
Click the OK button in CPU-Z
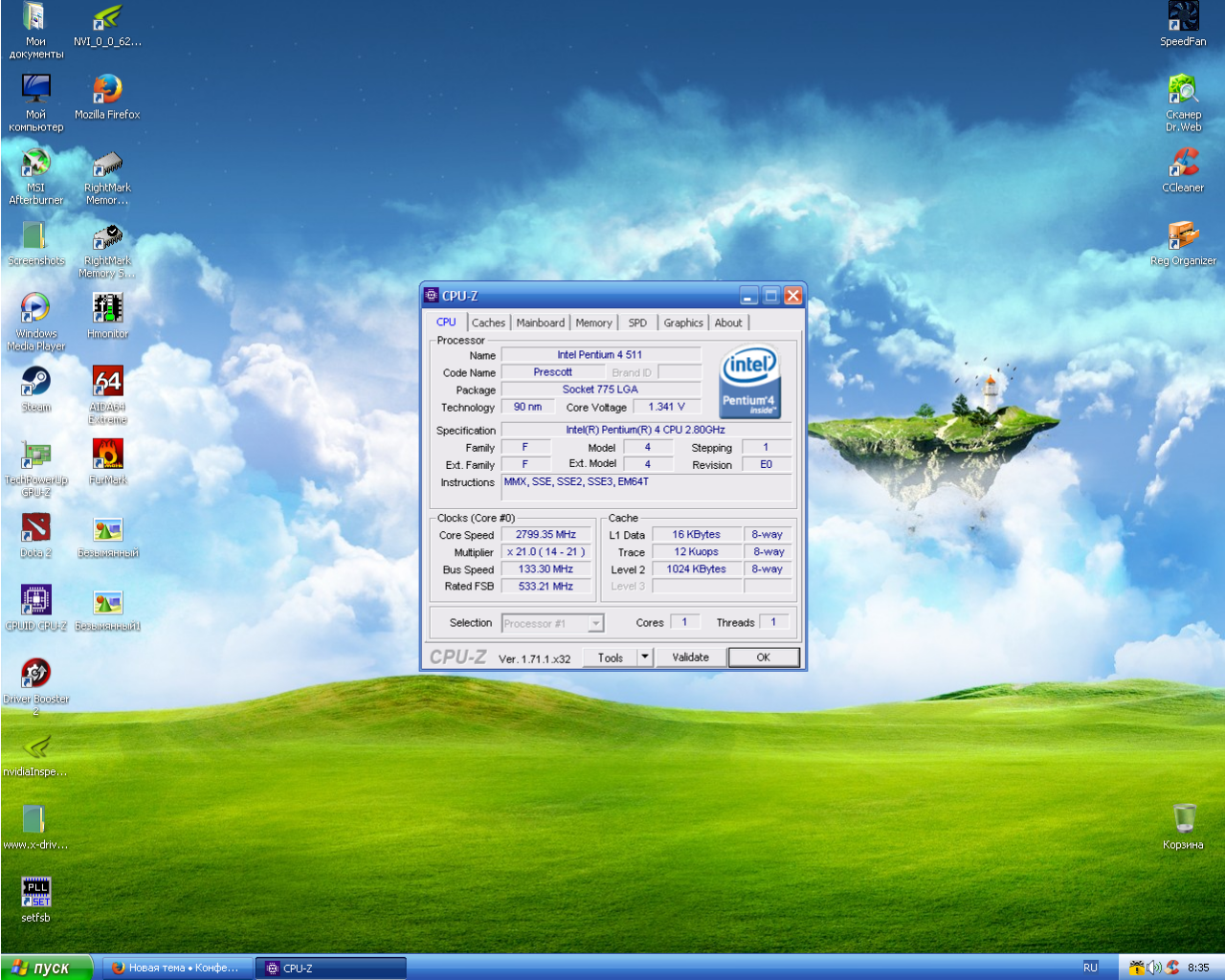point(763,657)
